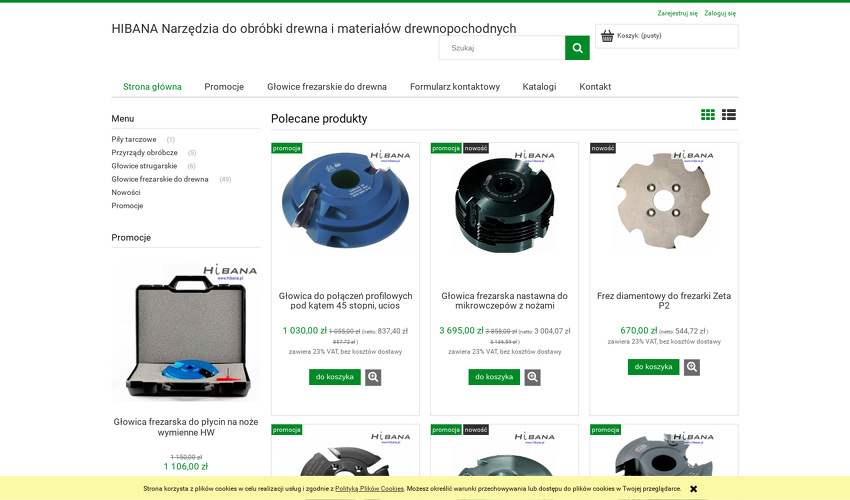Open Nowości in sidebar menu
This screenshot has height=500, width=850.
[126, 193]
